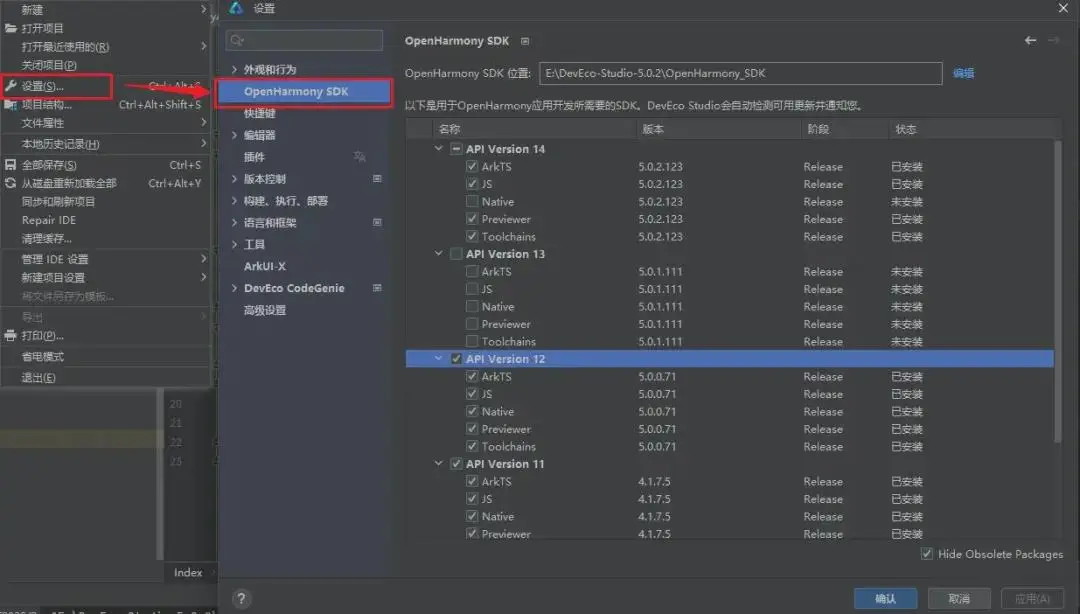Click the 确认 button
The image size is (1080, 614).
click(885, 598)
